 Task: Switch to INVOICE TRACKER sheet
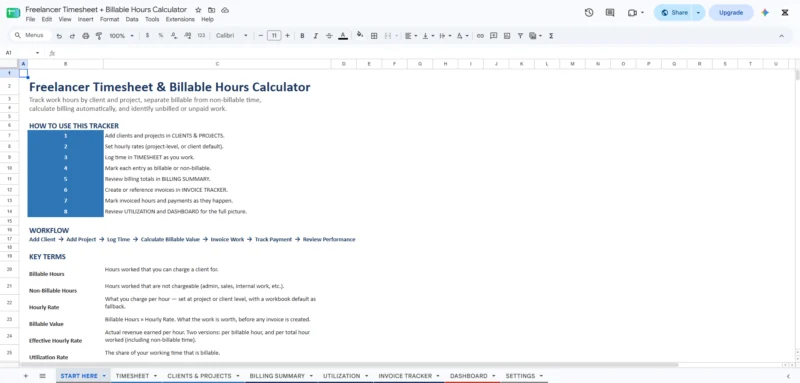[405, 376]
